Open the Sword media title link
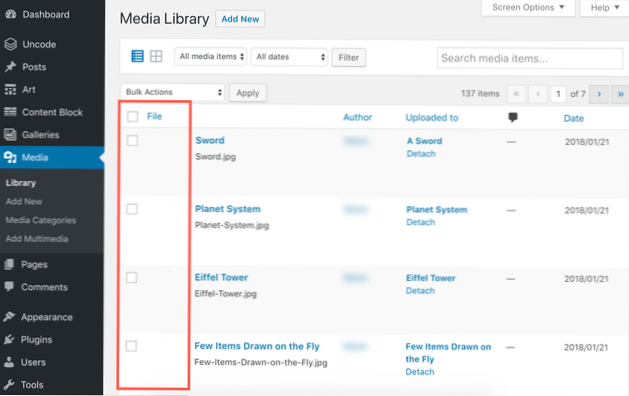The image size is (629, 396). point(210,140)
